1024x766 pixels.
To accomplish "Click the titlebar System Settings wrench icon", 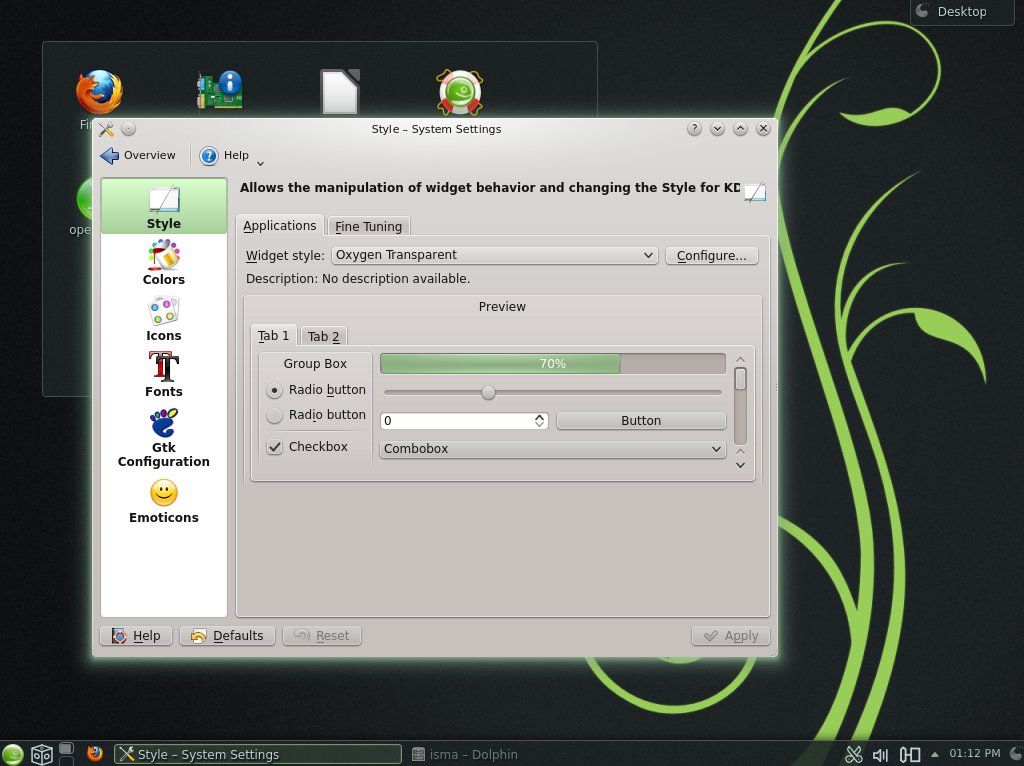I will [106, 129].
